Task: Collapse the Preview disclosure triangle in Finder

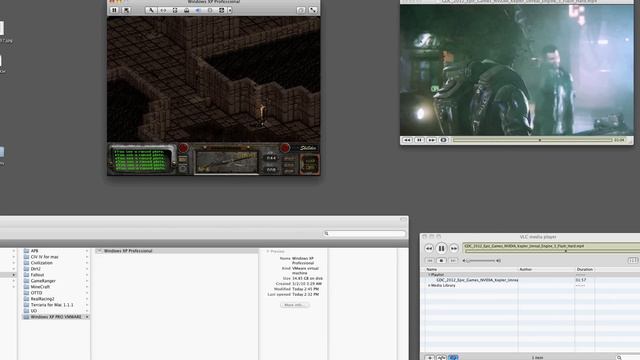Action: click(268, 251)
